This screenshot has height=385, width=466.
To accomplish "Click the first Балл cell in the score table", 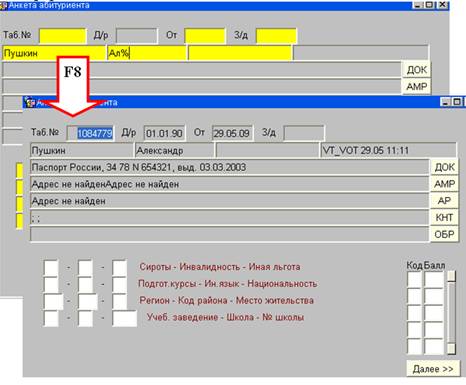I will (x=434, y=279).
